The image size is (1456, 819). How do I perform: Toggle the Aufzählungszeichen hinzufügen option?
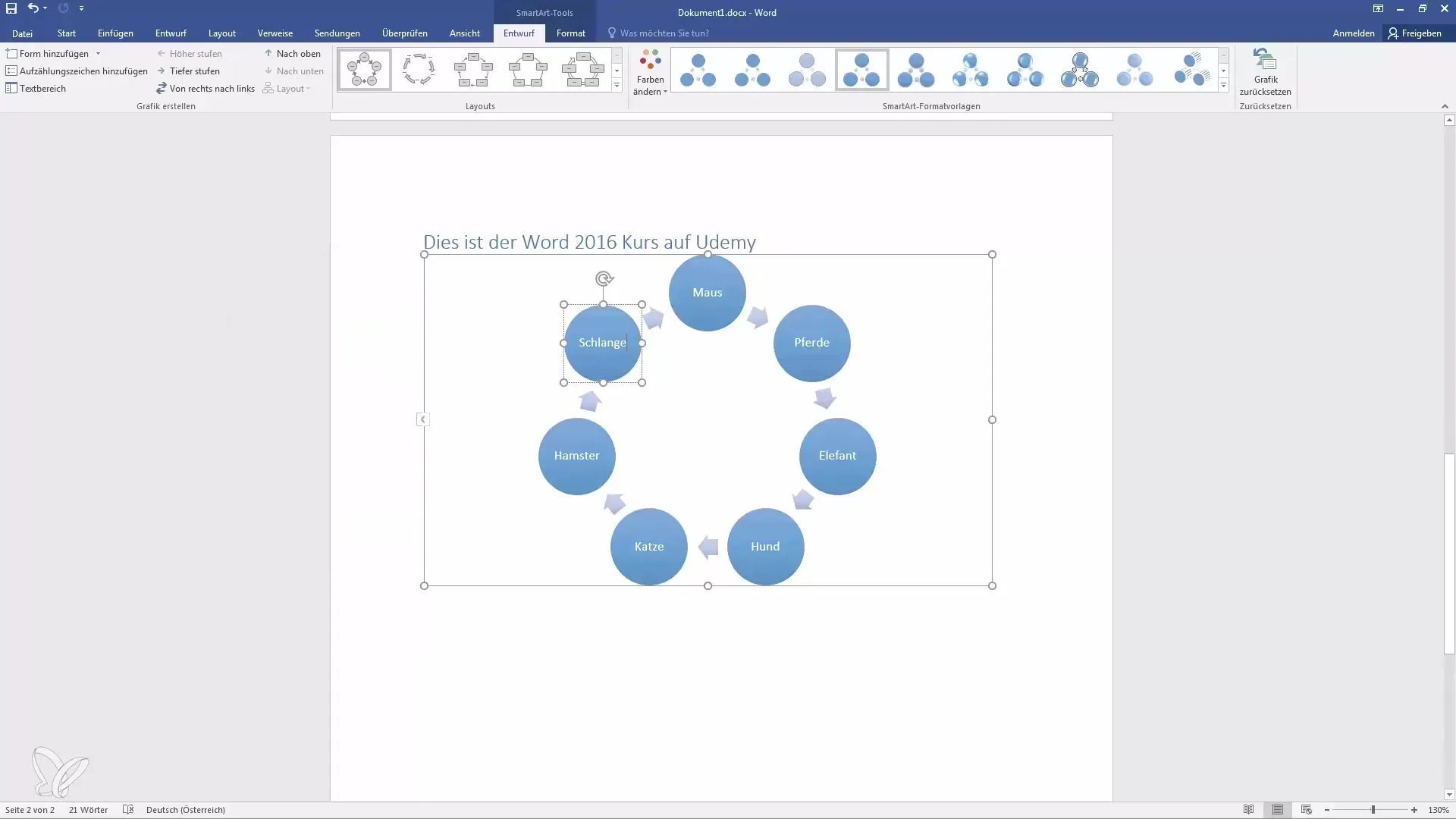pos(76,70)
